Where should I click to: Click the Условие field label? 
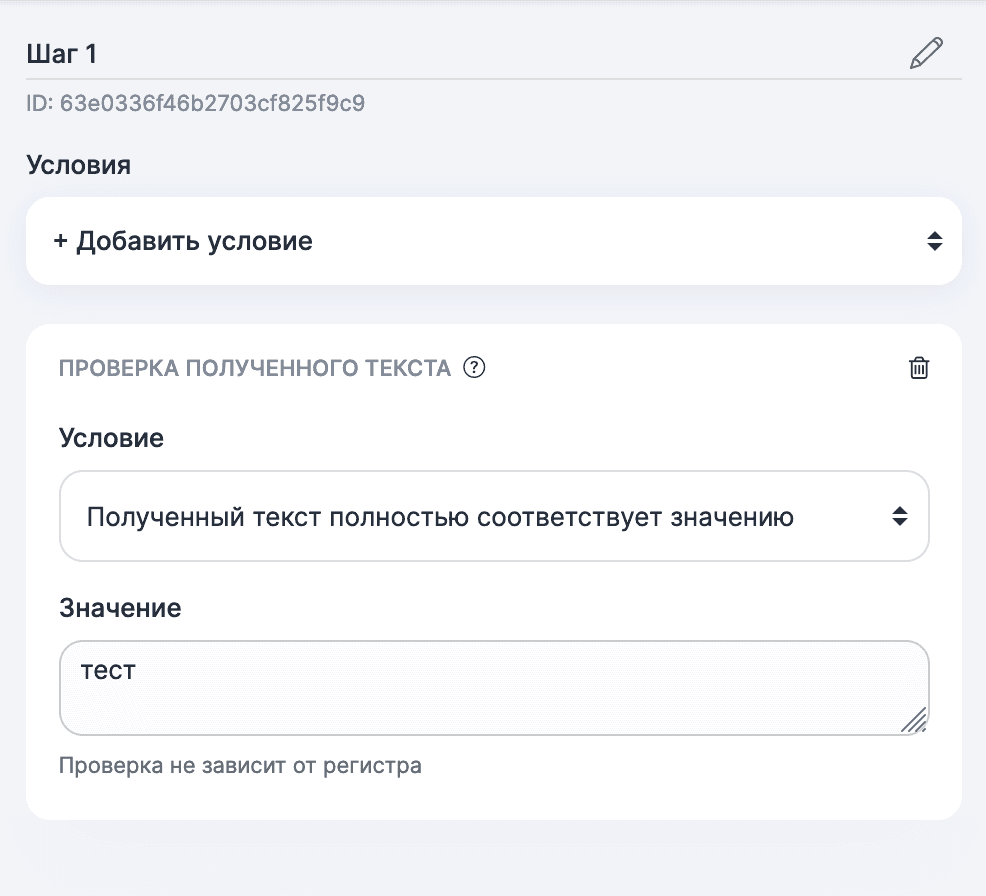point(111,438)
